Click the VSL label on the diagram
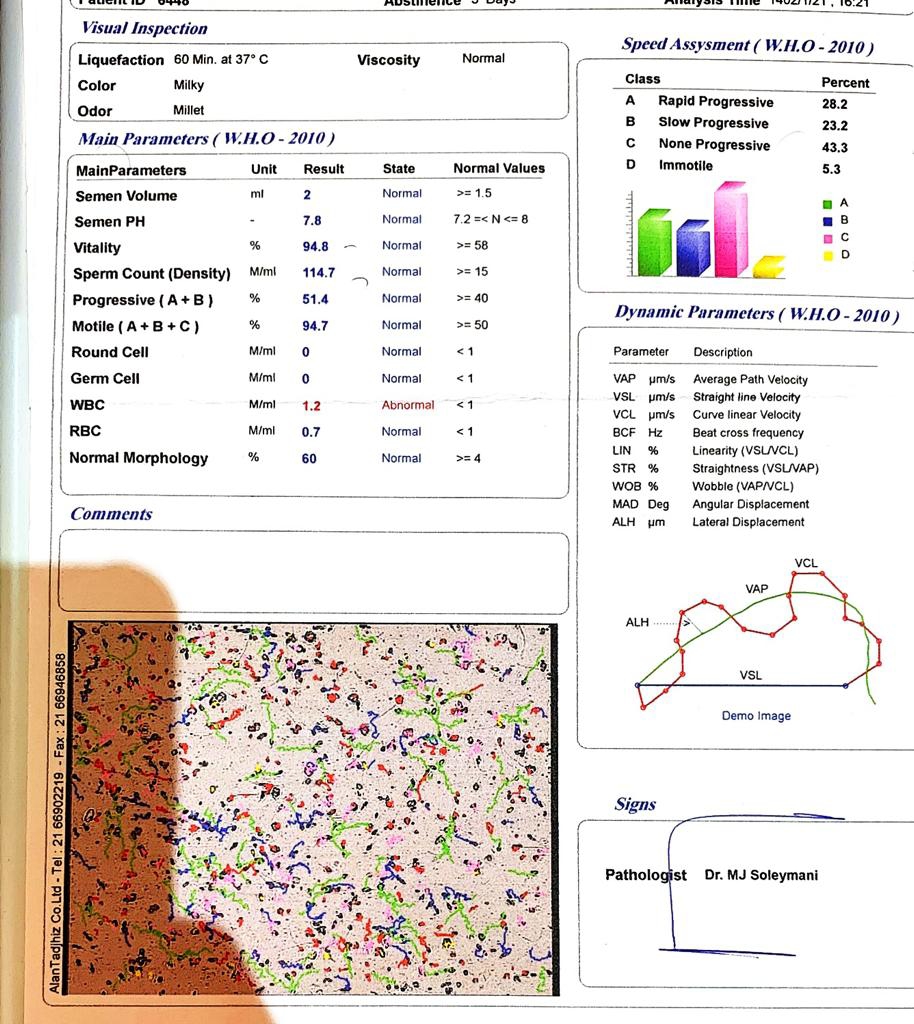 click(751, 675)
